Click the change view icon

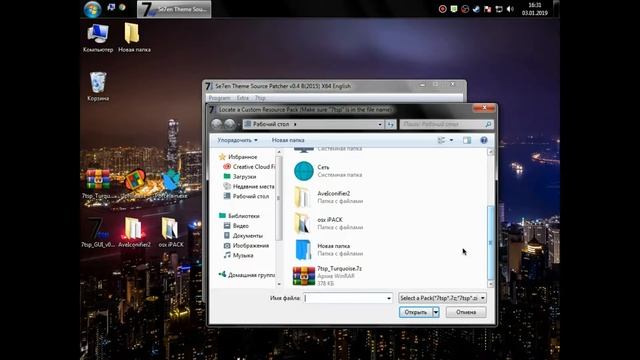[441, 140]
